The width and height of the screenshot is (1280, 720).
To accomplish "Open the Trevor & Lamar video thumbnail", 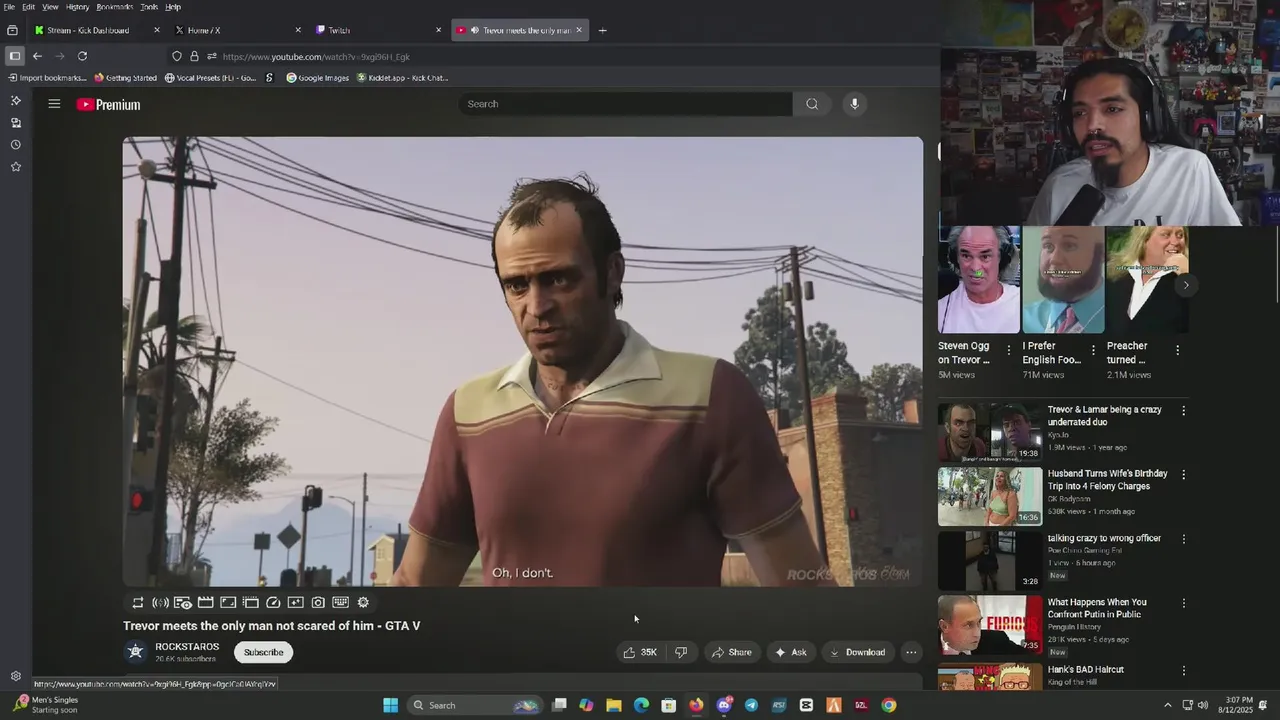I will coord(990,432).
